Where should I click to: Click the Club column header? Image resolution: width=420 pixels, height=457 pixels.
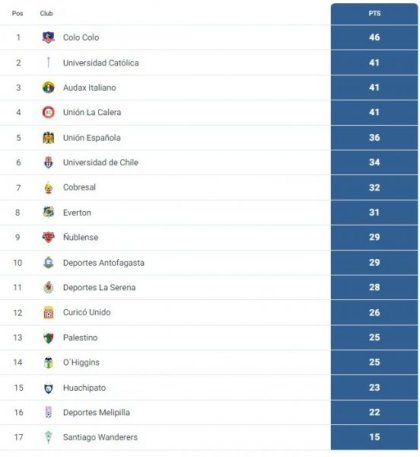[x=46, y=13]
